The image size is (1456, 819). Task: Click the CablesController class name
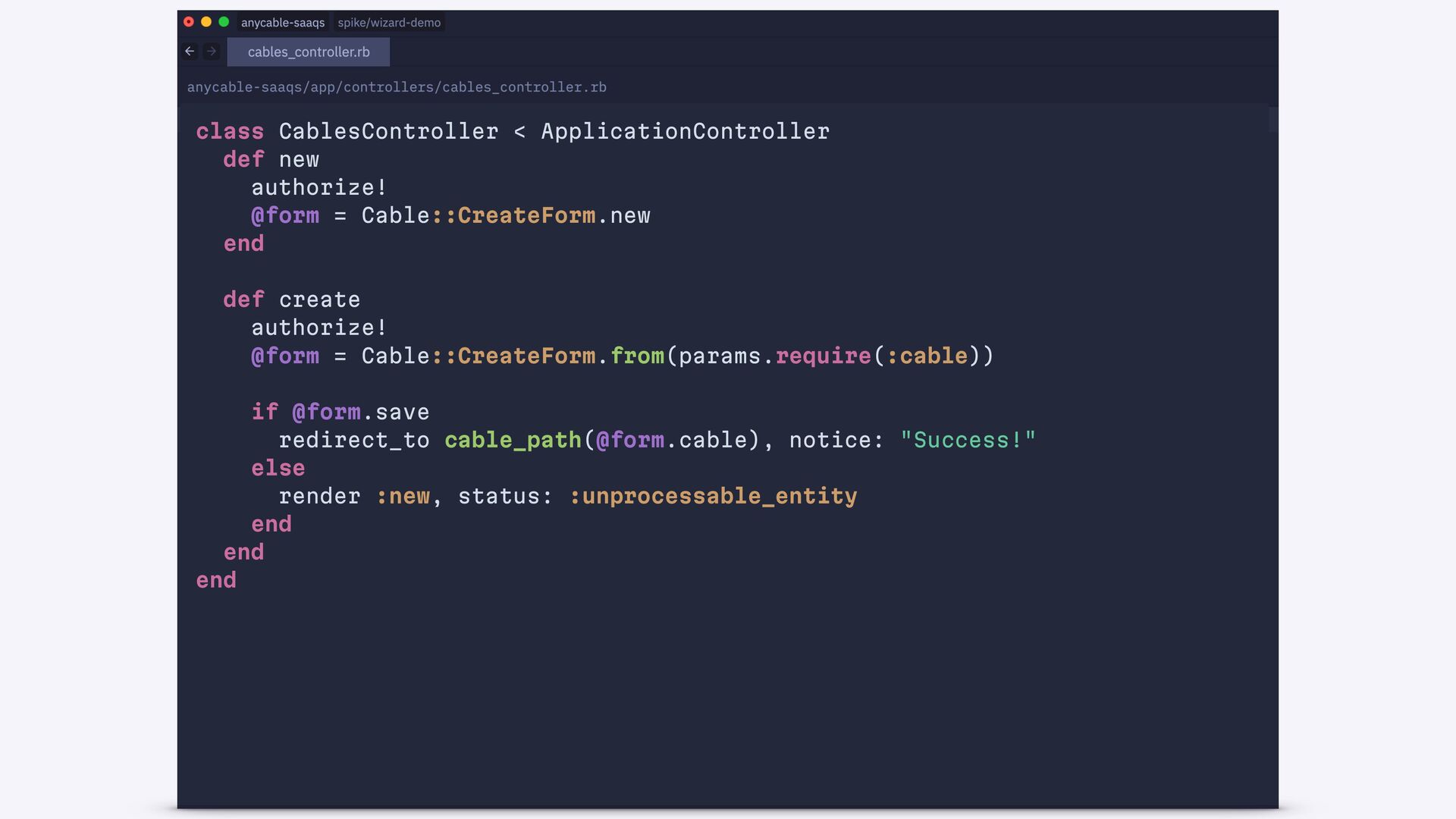388,131
